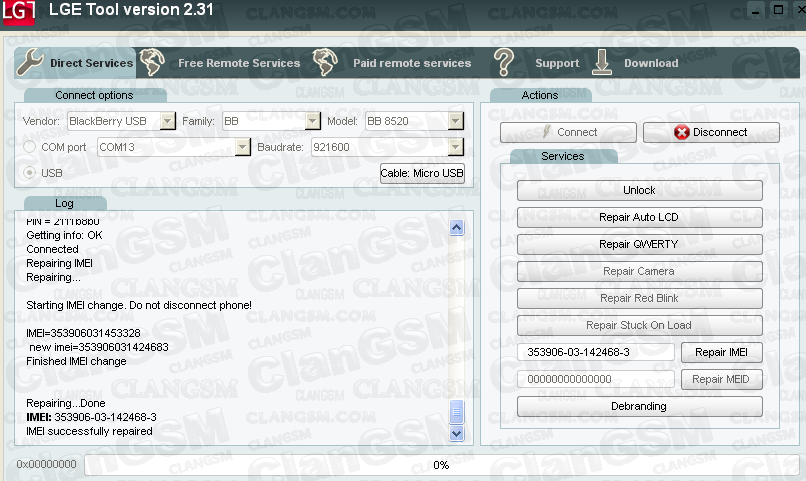806x481 pixels.
Task: Expand the Baudrate dropdown arrow
Action: click(x=455, y=147)
